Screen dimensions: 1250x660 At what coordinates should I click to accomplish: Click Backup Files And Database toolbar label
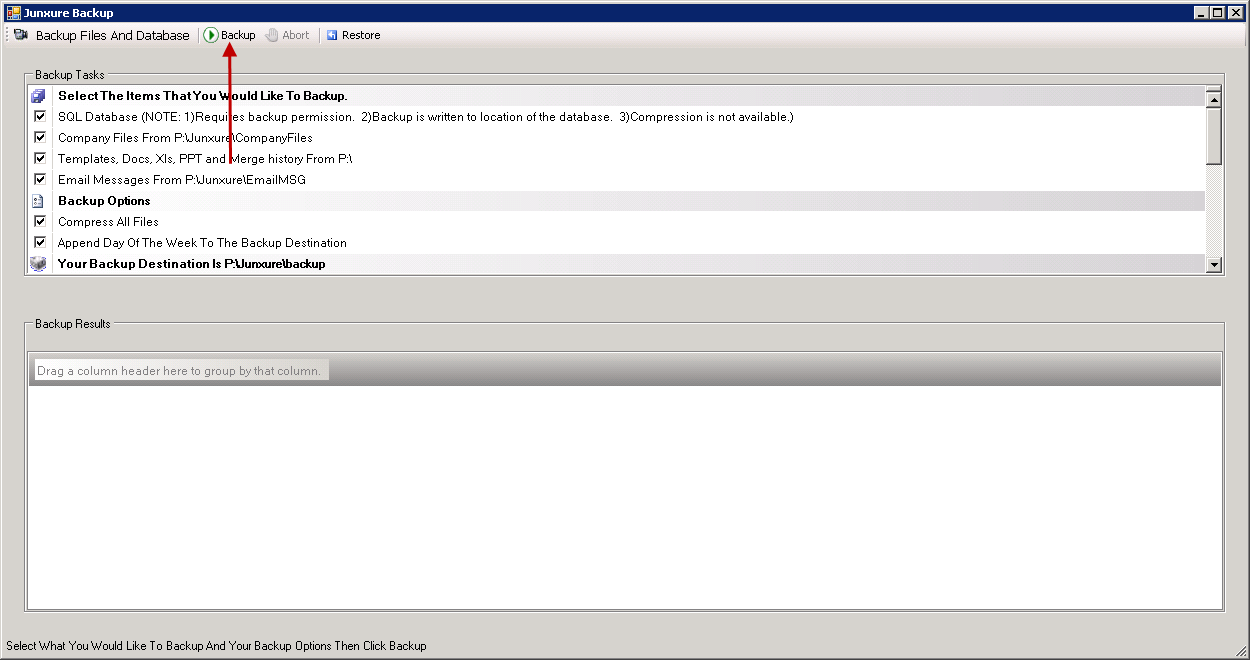coord(112,35)
